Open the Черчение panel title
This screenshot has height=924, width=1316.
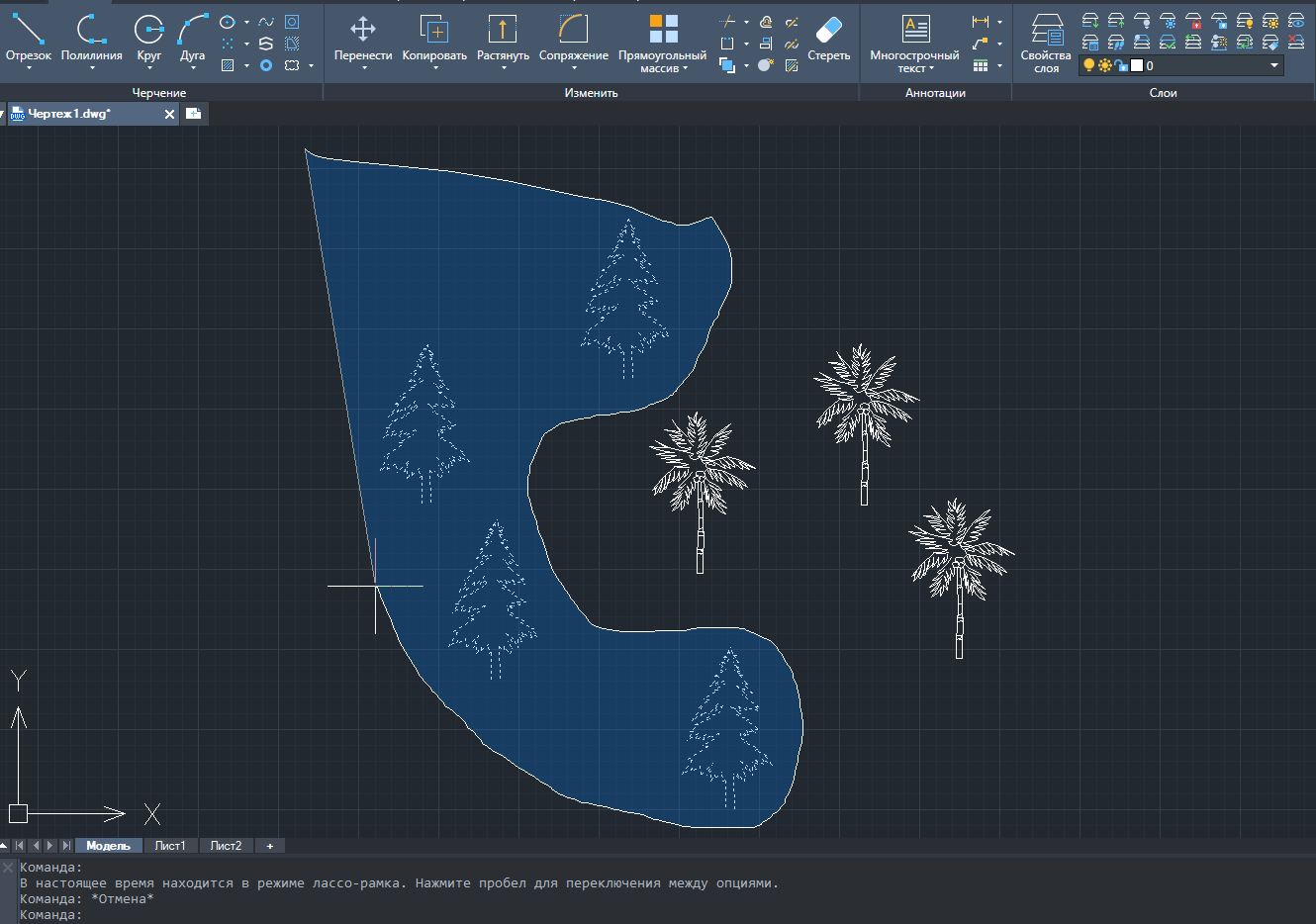coord(159,93)
